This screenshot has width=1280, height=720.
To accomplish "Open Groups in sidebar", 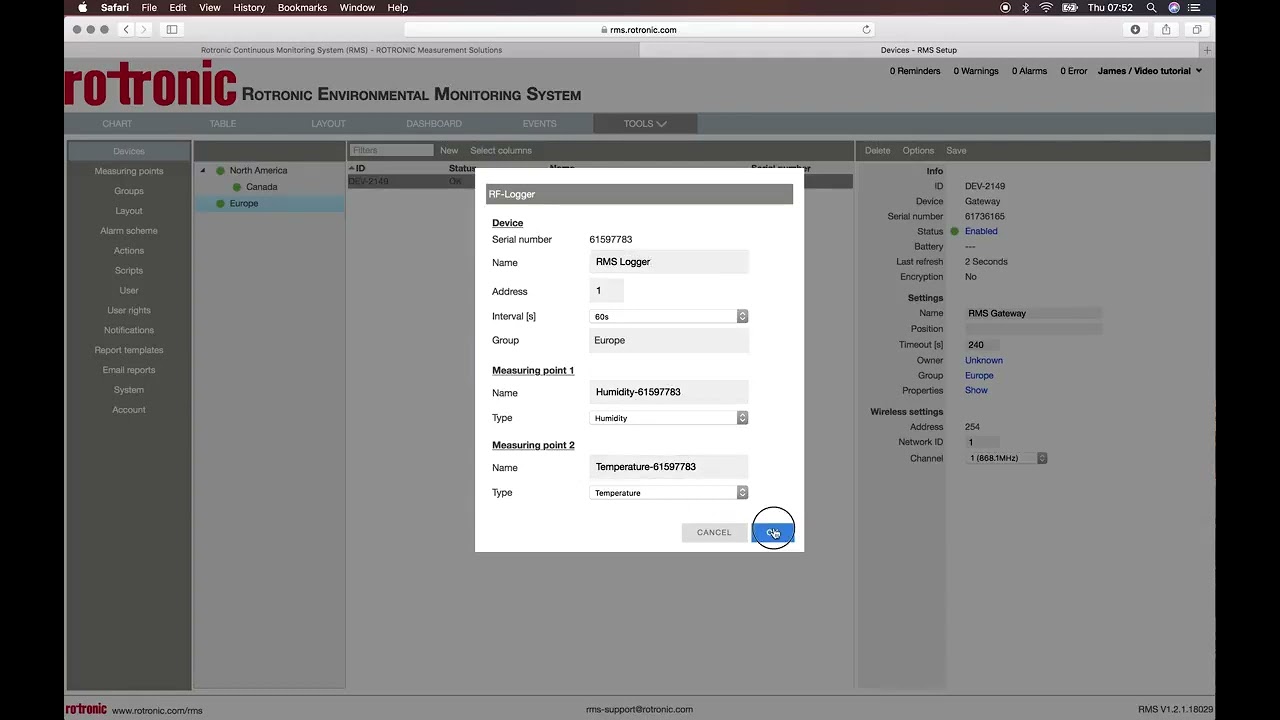I will pyautogui.click(x=129, y=191).
